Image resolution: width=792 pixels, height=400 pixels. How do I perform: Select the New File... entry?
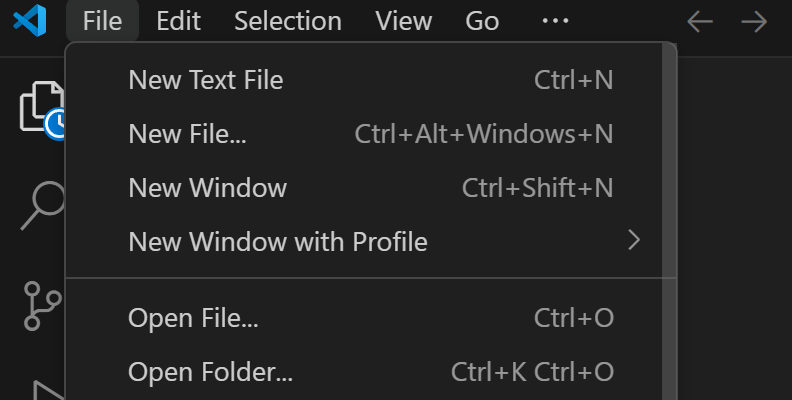pos(188,134)
